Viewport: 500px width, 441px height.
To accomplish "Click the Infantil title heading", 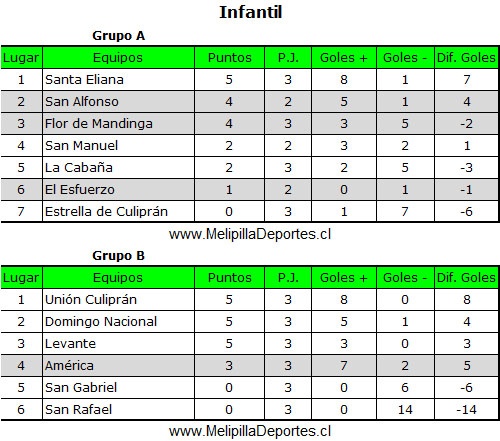I will (251, 12).
